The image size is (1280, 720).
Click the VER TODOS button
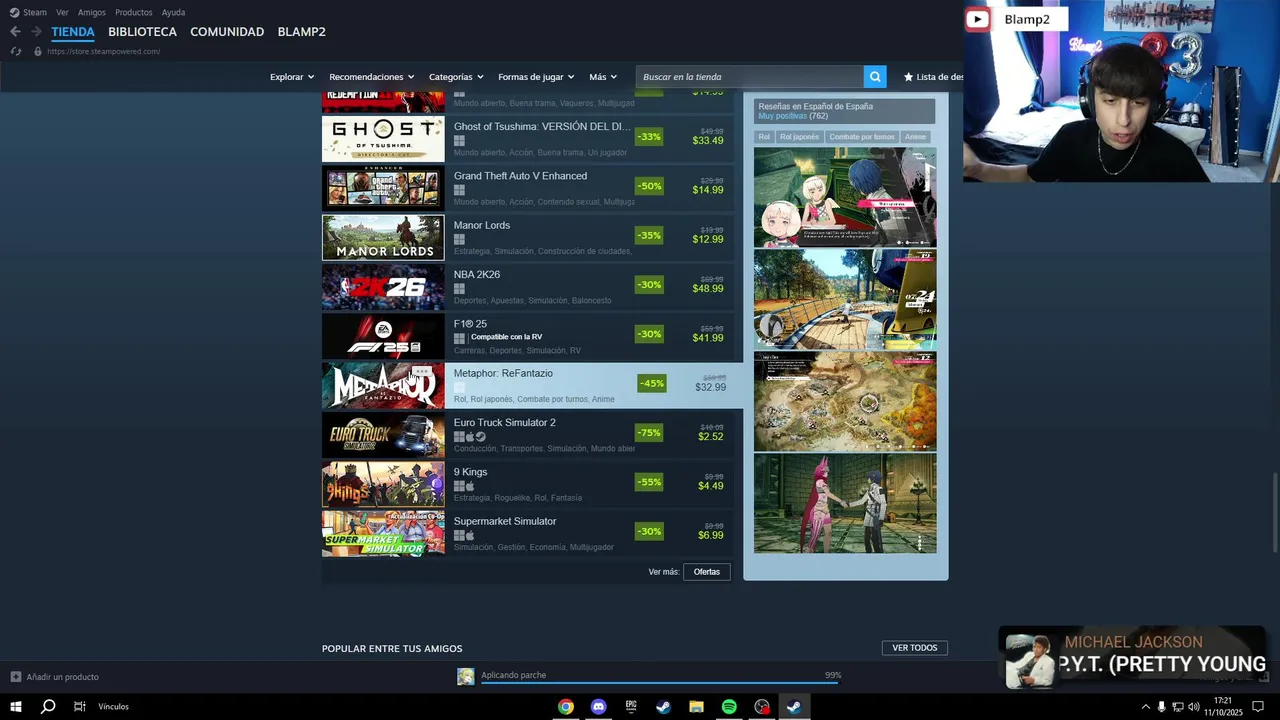coord(915,648)
